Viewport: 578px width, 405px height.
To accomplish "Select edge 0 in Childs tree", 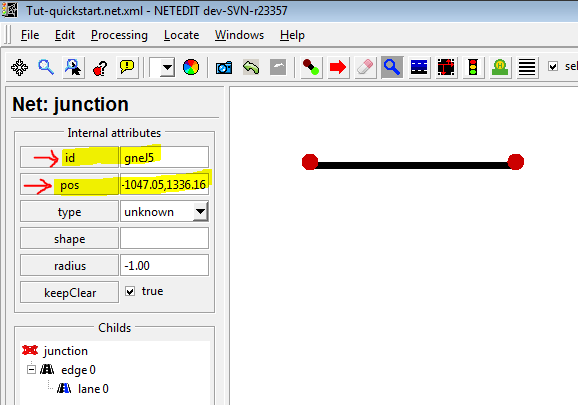I will point(78,370).
